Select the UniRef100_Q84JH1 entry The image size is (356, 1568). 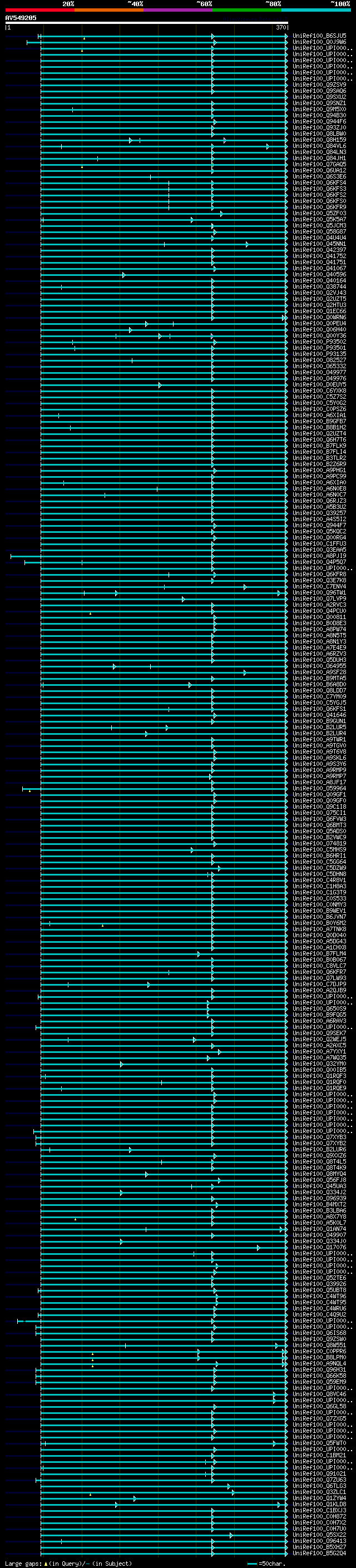[319, 157]
